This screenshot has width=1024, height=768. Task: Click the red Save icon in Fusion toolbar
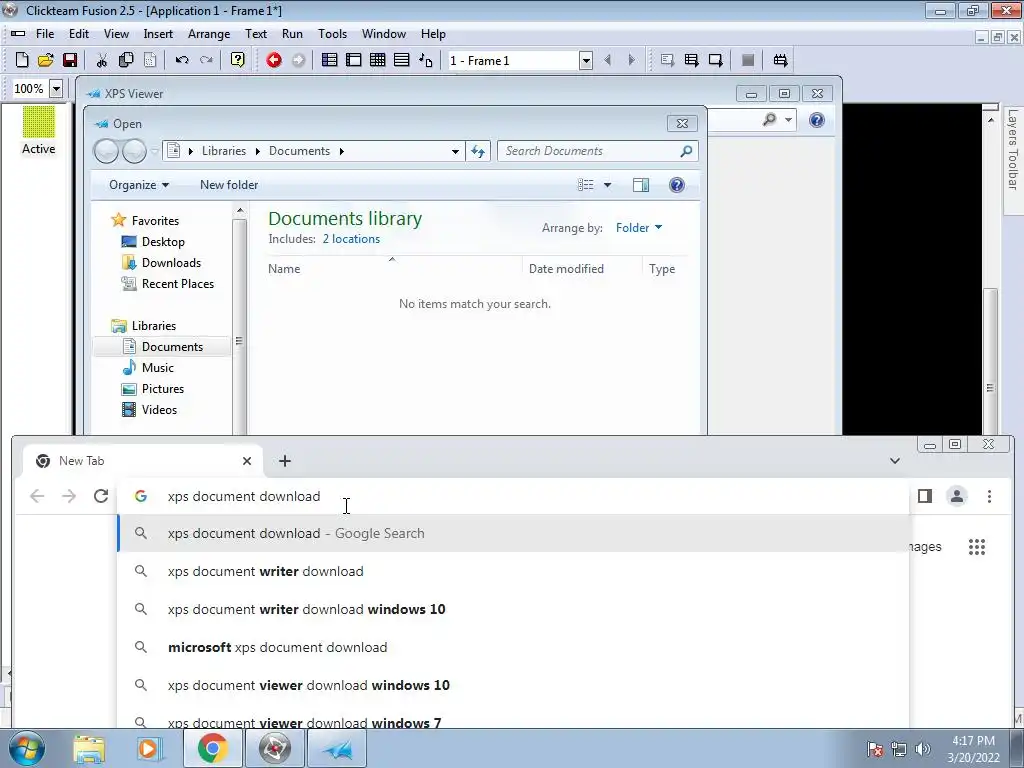(x=70, y=60)
